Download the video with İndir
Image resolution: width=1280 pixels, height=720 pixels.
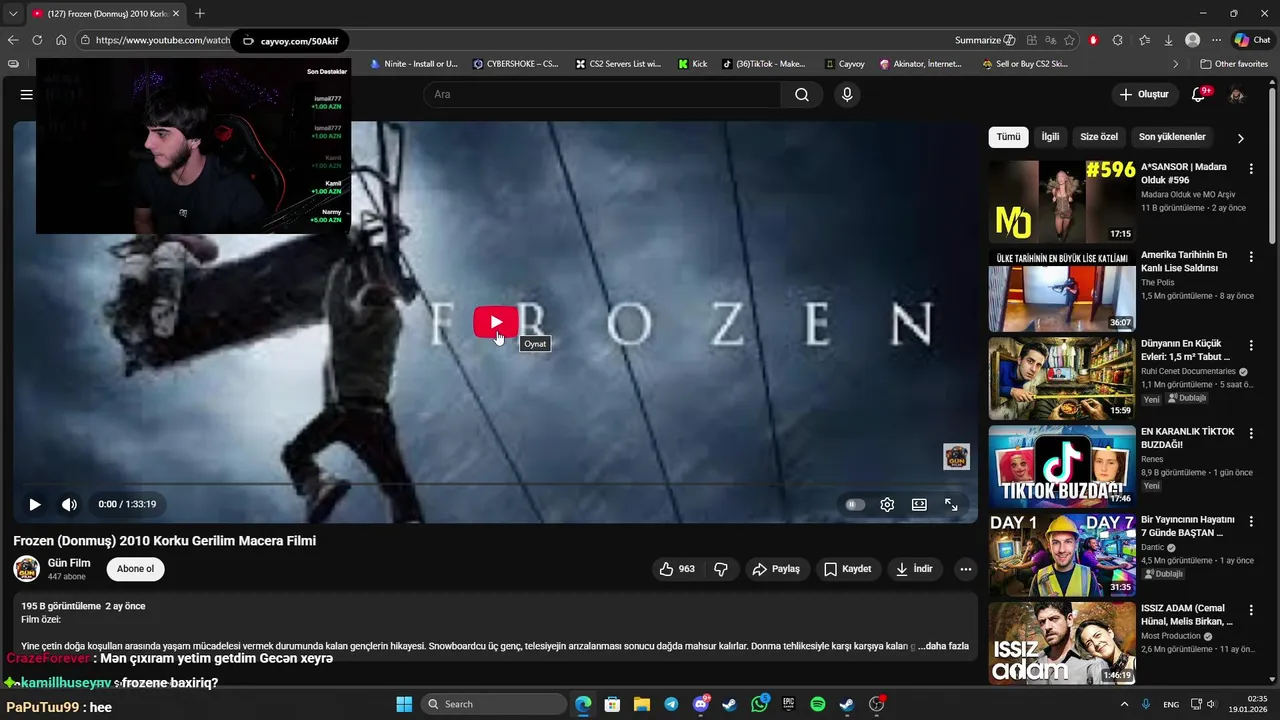pyautogui.click(x=915, y=569)
